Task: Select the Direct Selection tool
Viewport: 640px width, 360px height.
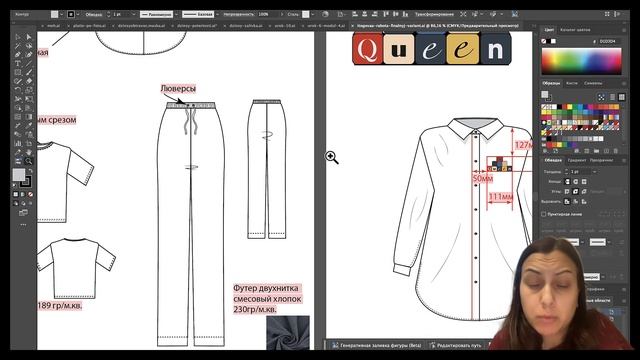Action: pos(29,37)
